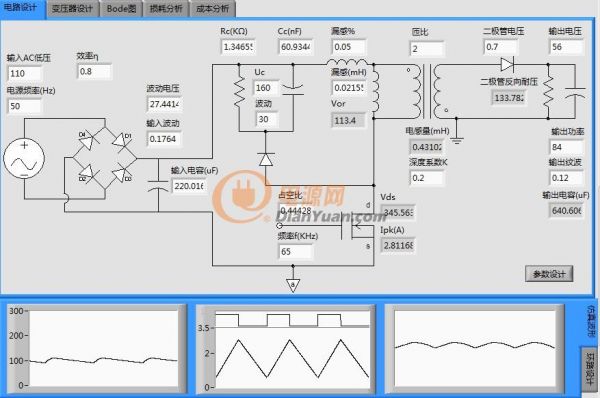Click the output ripple waveform chart

[x=474, y=349]
